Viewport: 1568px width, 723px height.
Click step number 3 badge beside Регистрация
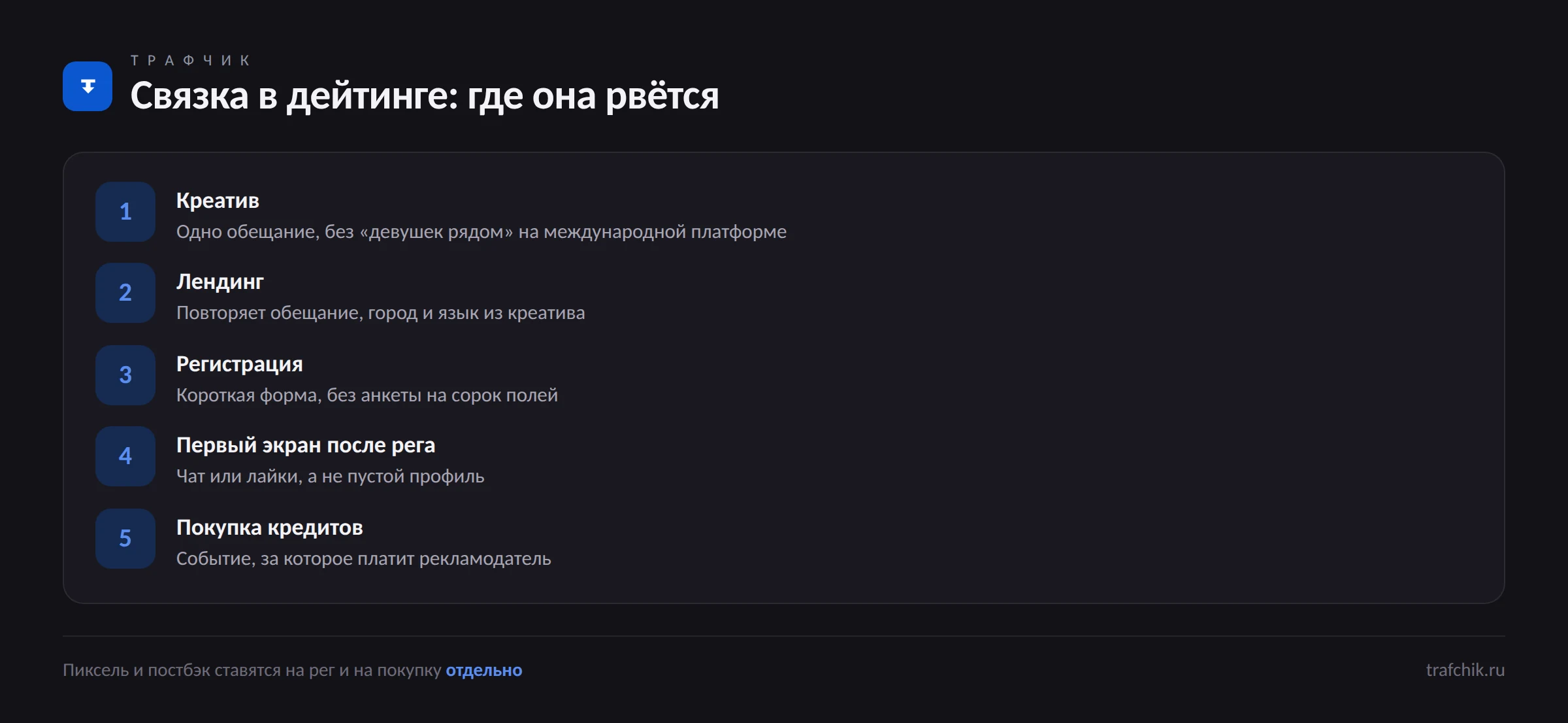point(125,375)
